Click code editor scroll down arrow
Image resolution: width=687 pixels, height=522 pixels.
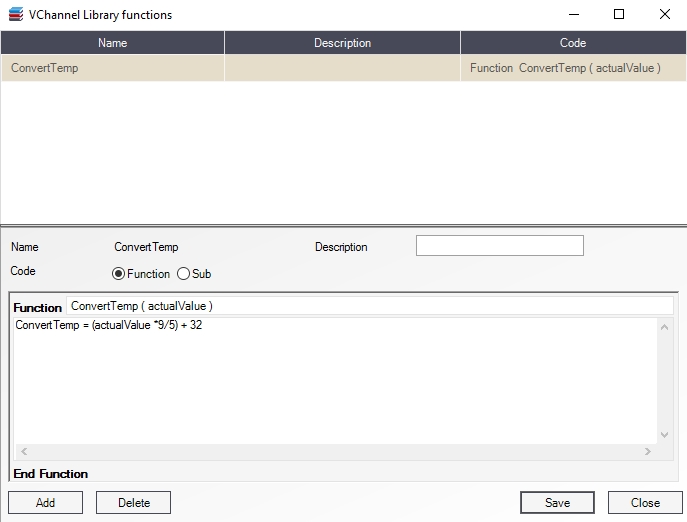click(665, 435)
